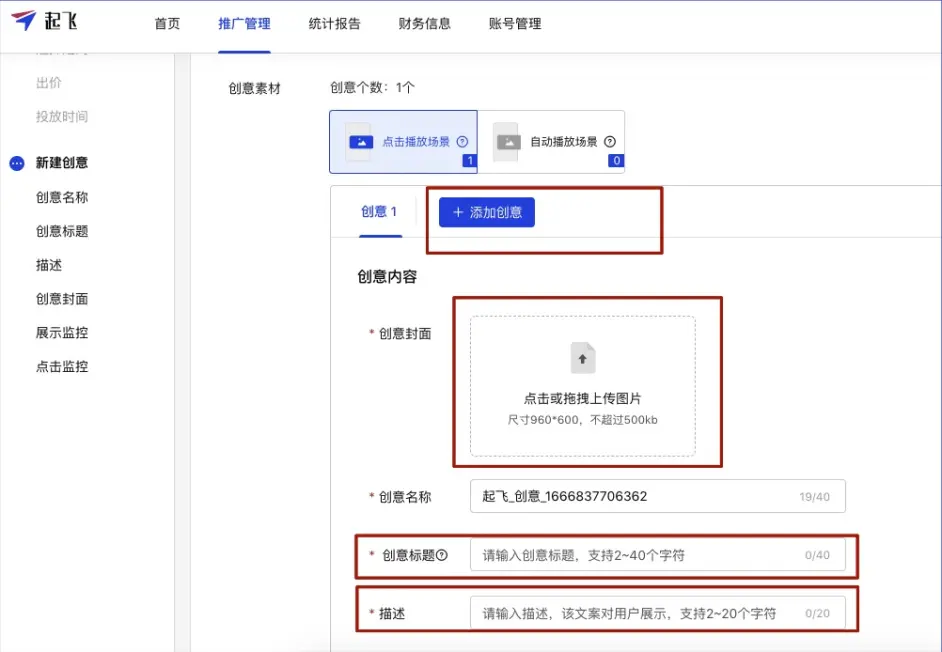Image resolution: width=942 pixels, height=652 pixels.
Task: Click the 0/20 character counter
Action: point(818,614)
